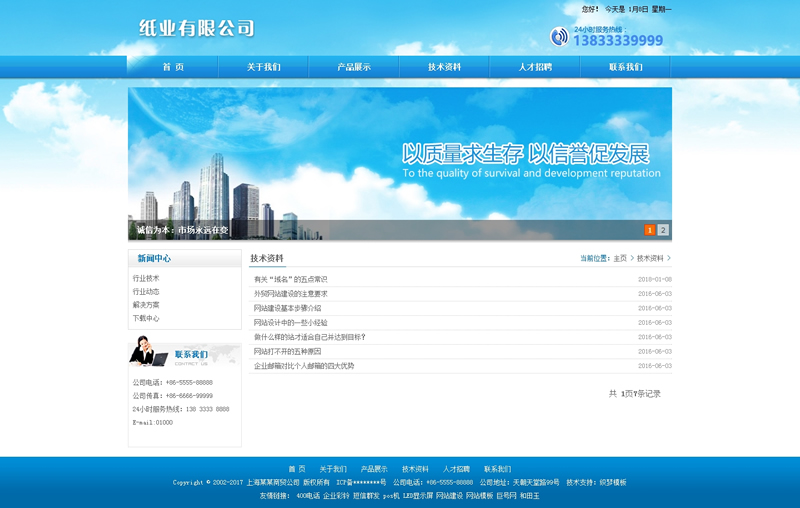Image resolution: width=800 pixels, height=508 pixels.
Task: Open 解决方案 in the news sidebar
Action: point(146,305)
